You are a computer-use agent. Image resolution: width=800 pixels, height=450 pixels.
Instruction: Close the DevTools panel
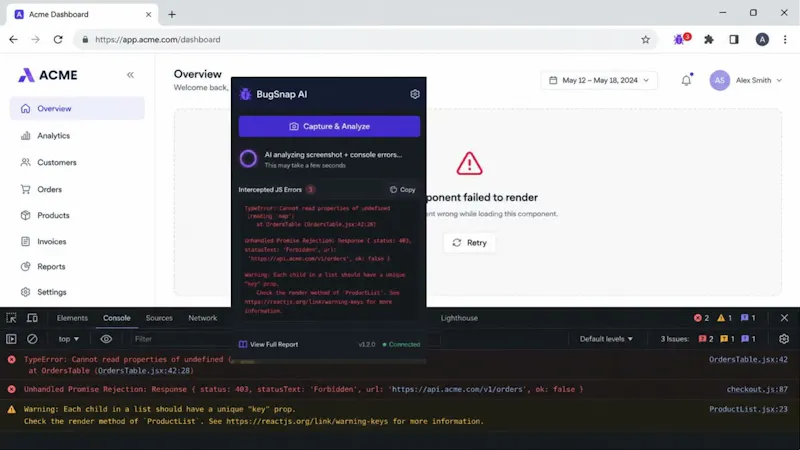(x=784, y=318)
